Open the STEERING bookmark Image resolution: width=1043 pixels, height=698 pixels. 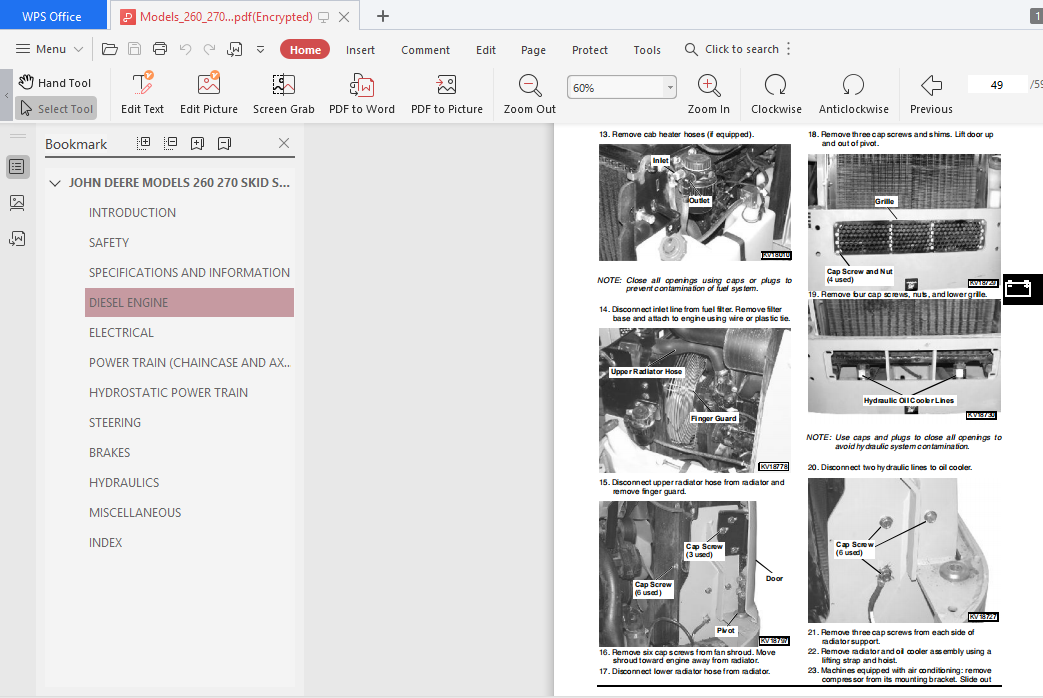[x=115, y=422]
